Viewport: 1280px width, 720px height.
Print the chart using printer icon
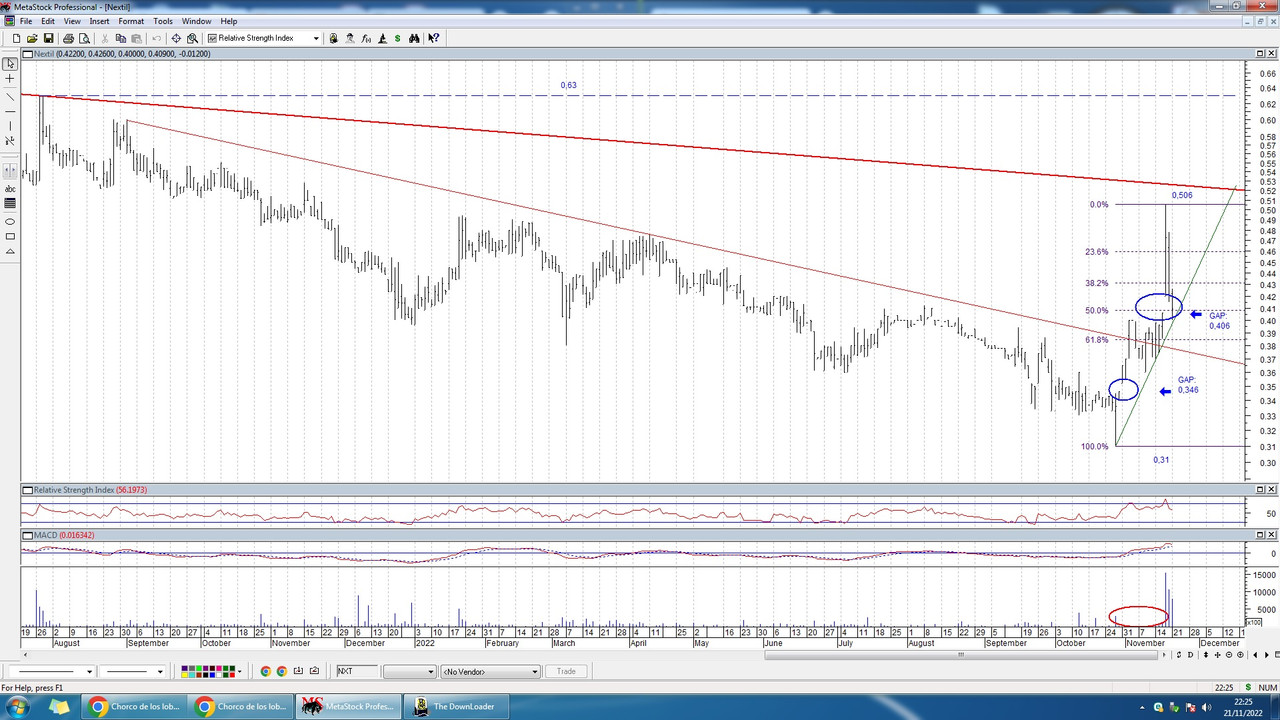[x=68, y=38]
